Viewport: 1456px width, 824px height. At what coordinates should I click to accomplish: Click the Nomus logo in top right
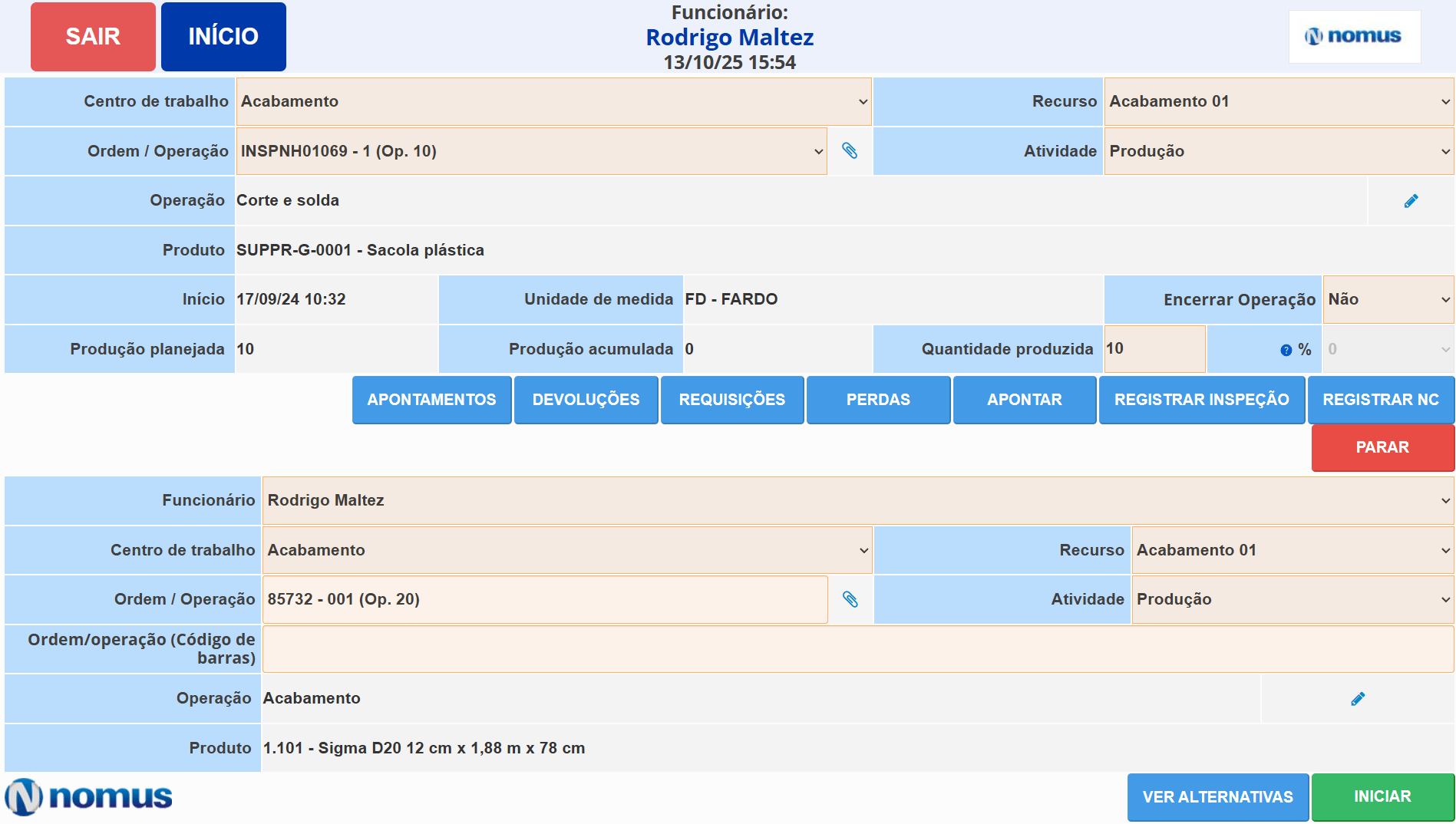(1354, 36)
